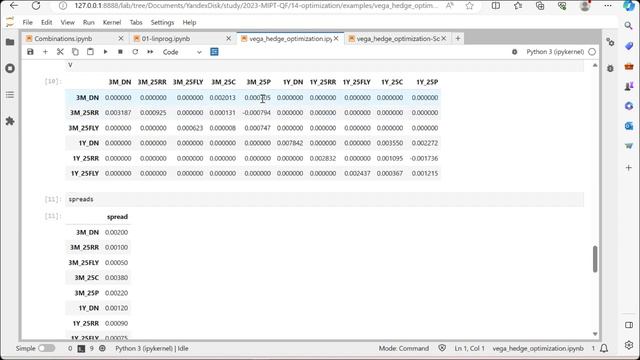Open the user profile avatar

[x=585, y=6]
